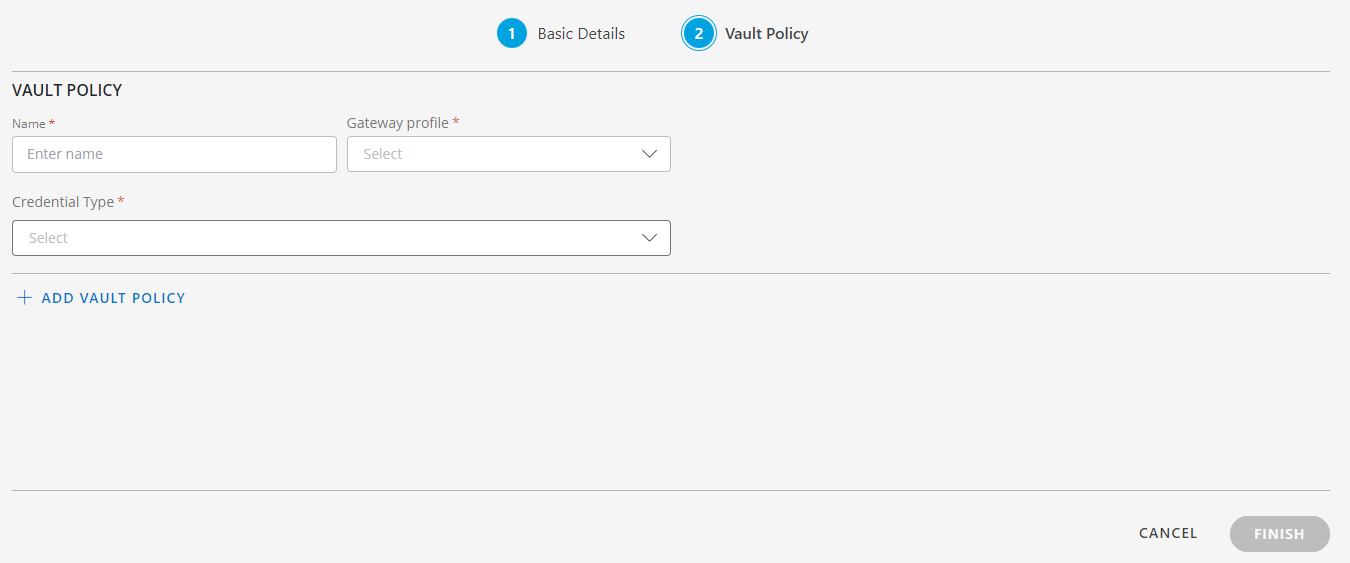Click the red asterisk beside Credential Type
This screenshot has height=563, width=1350.
point(121,201)
